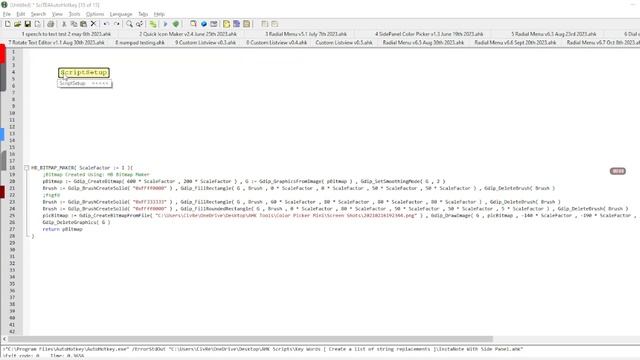
Task: Open the View menu
Action: tap(57, 14)
